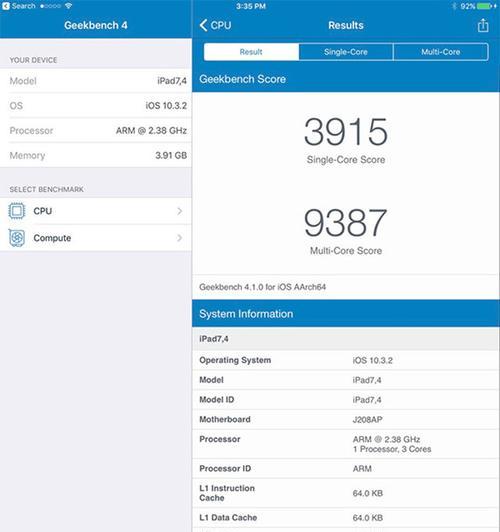This screenshot has height=532, width=500.
Task: Tap the iPad7,4 value in Your Device
Action: coord(172,81)
